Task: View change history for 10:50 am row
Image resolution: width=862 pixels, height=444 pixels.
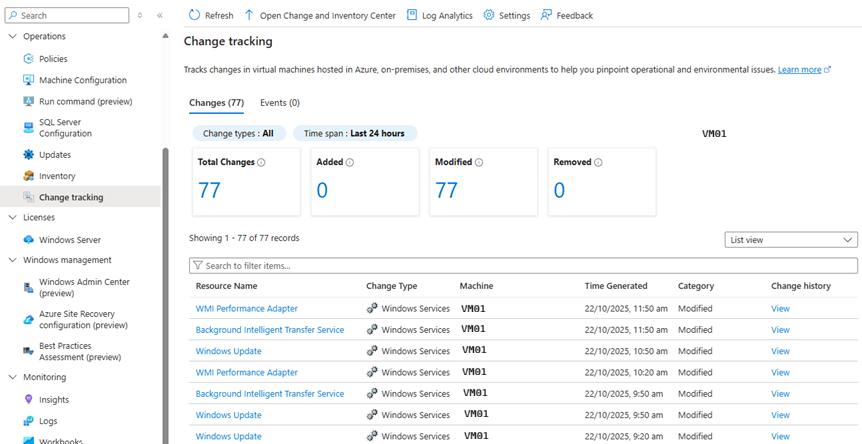Action: point(780,351)
